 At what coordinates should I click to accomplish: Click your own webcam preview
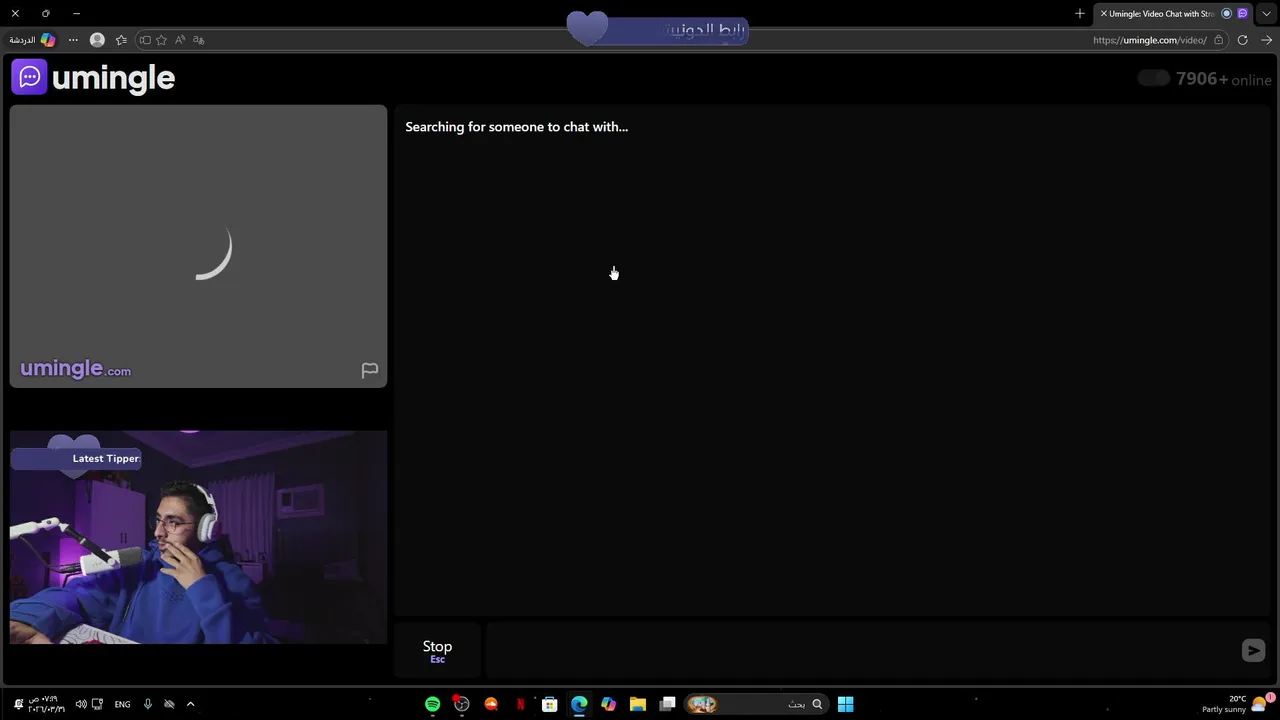(x=198, y=537)
